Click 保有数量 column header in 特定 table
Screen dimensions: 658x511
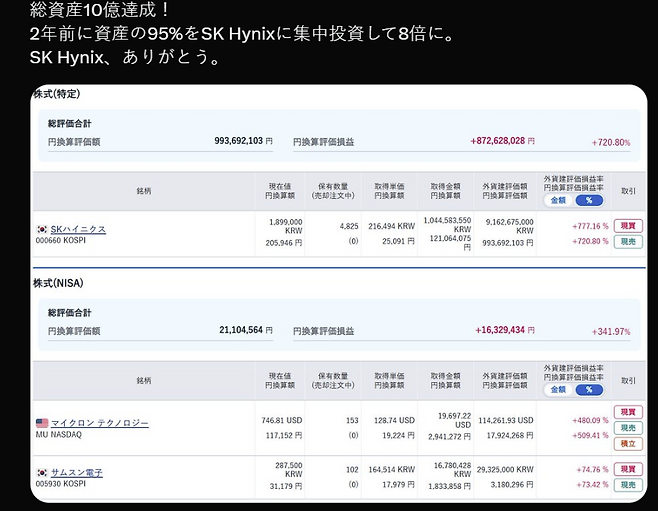(333, 191)
